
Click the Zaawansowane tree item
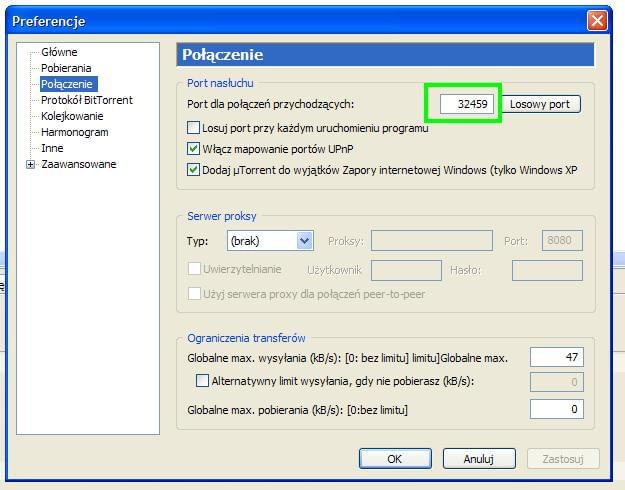point(78,164)
